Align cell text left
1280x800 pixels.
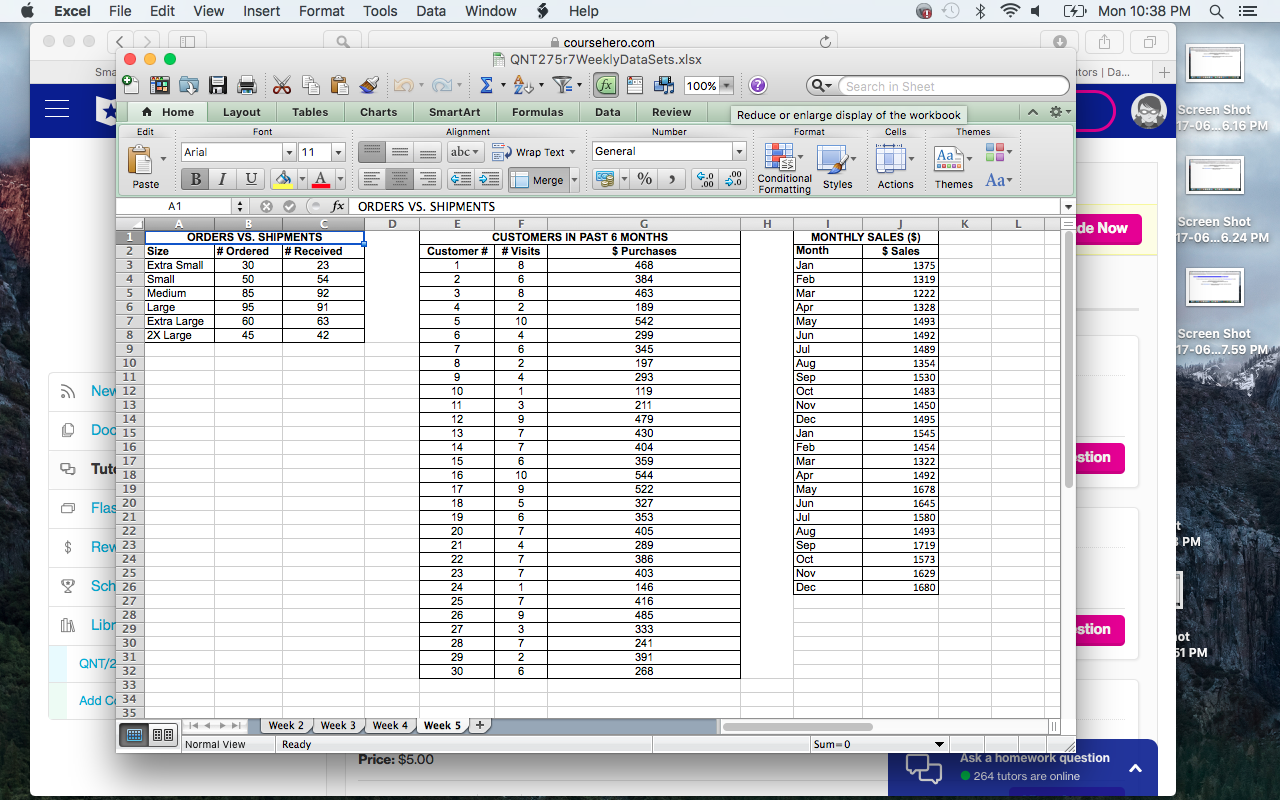372,179
